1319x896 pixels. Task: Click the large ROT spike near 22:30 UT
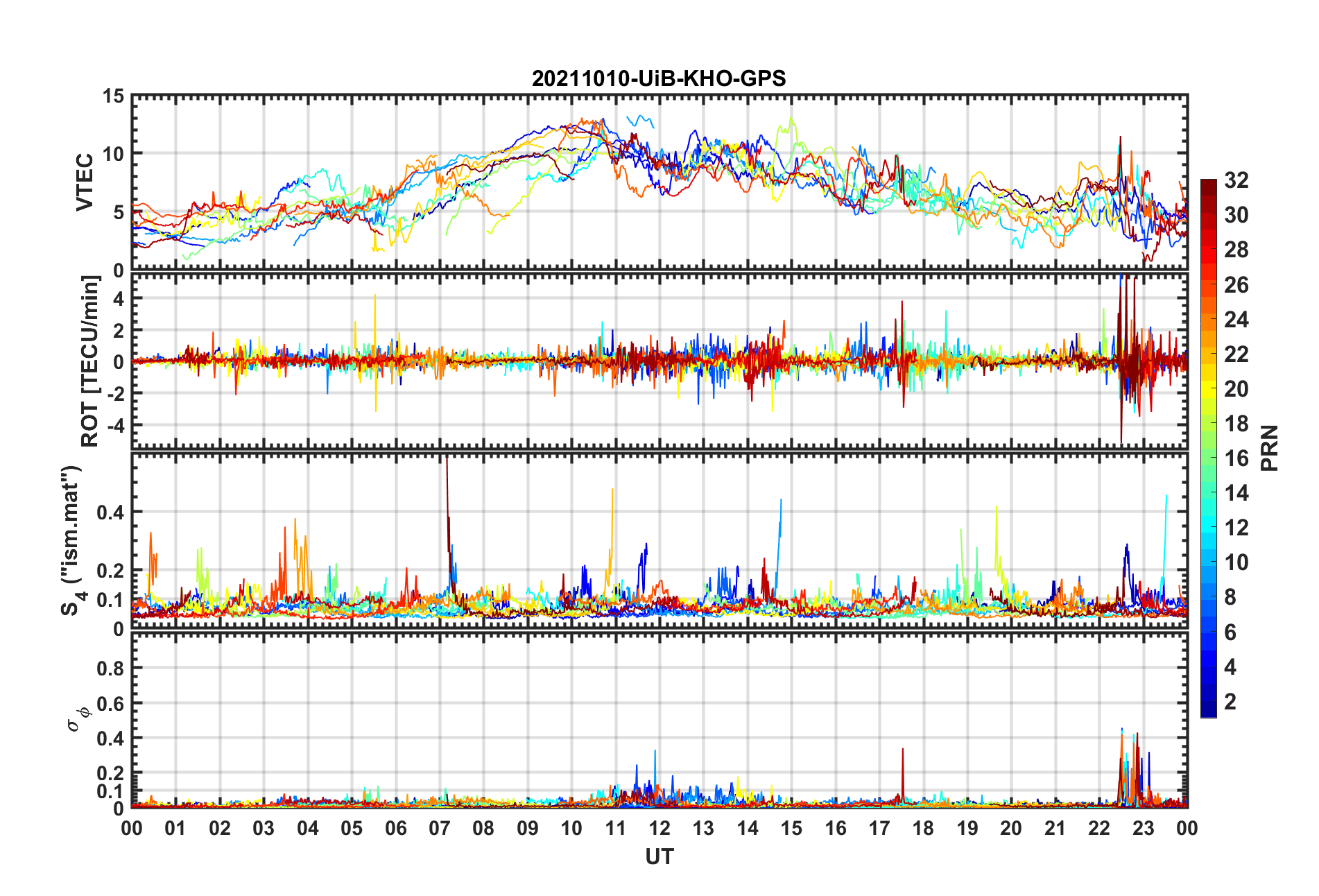(x=1121, y=361)
